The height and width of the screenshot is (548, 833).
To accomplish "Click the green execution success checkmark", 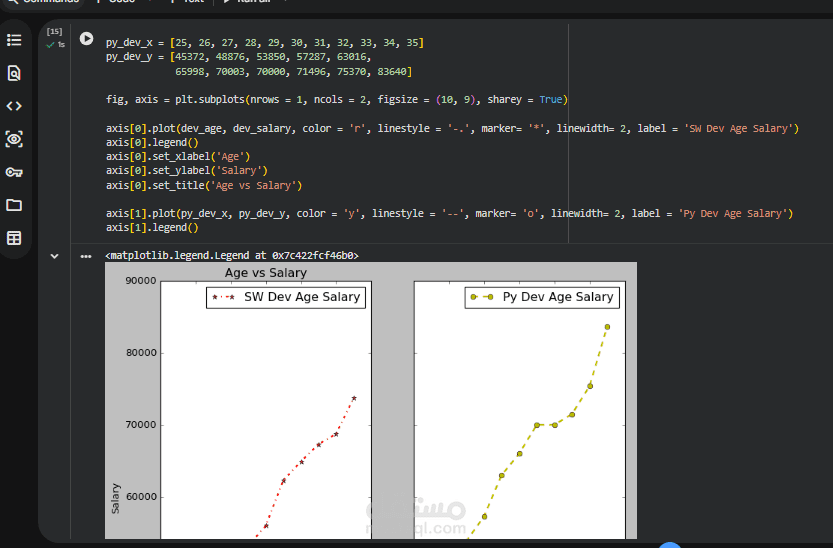I will point(50,45).
